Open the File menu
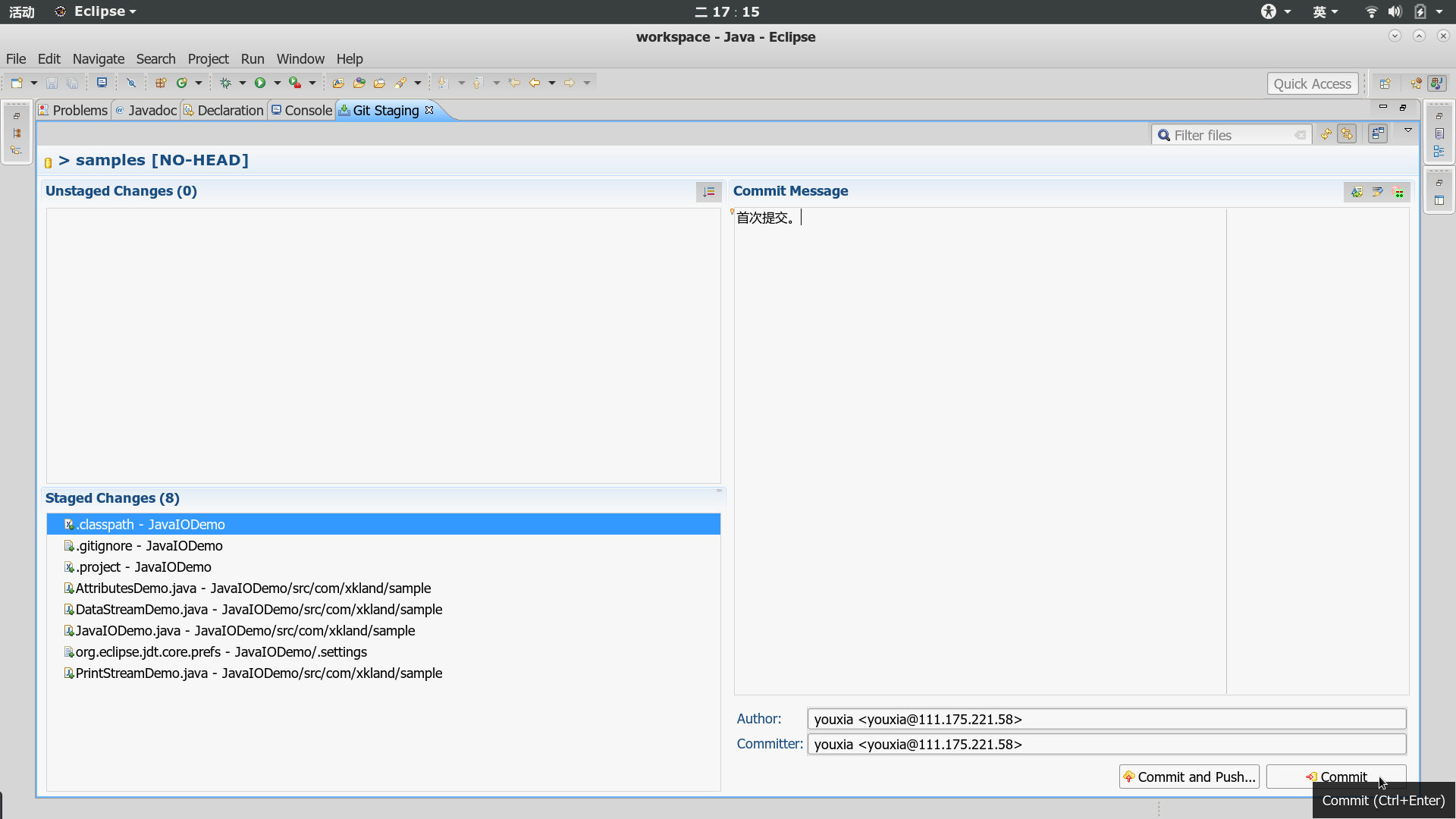 click(x=16, y=58)
